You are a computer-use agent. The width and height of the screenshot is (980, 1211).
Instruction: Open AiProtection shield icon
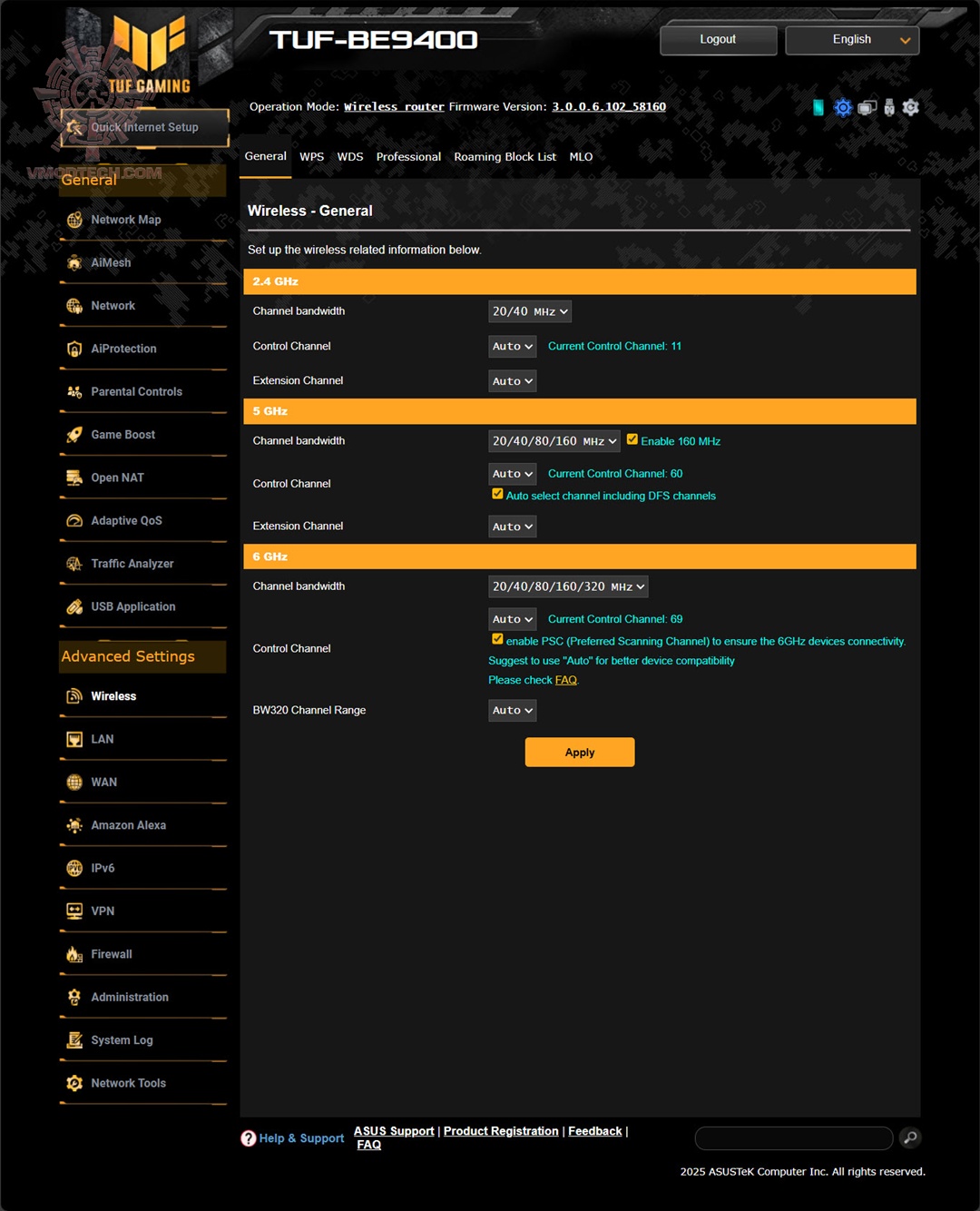click(74, 349)
